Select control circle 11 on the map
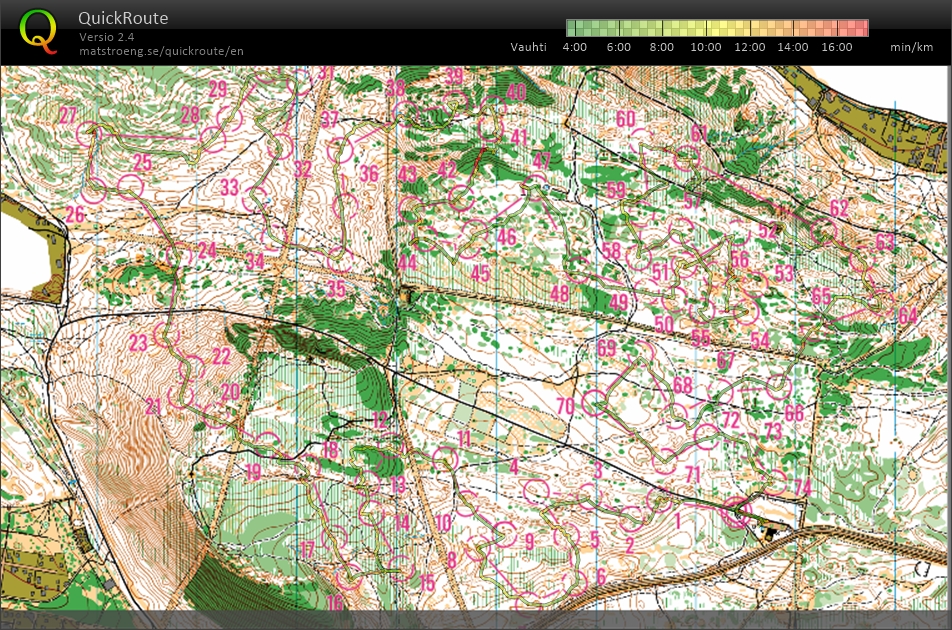 pos(444,458)
